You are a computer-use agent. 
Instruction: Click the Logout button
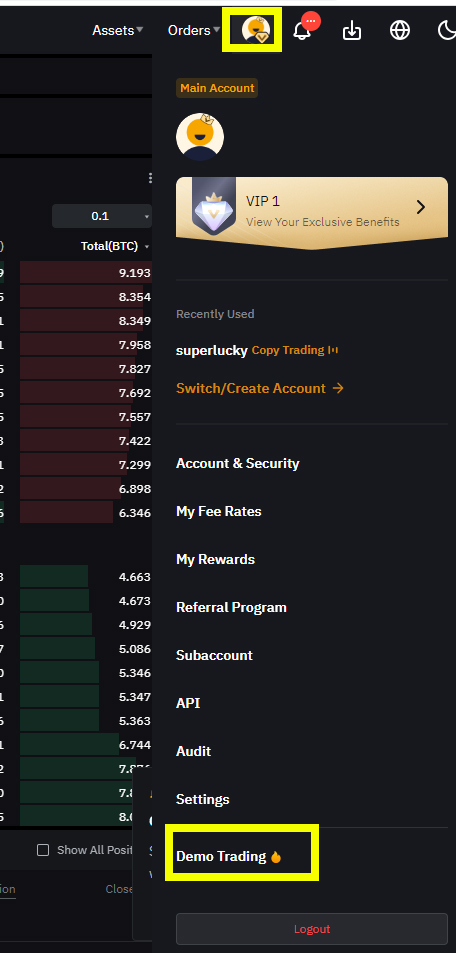pos(312,929)
